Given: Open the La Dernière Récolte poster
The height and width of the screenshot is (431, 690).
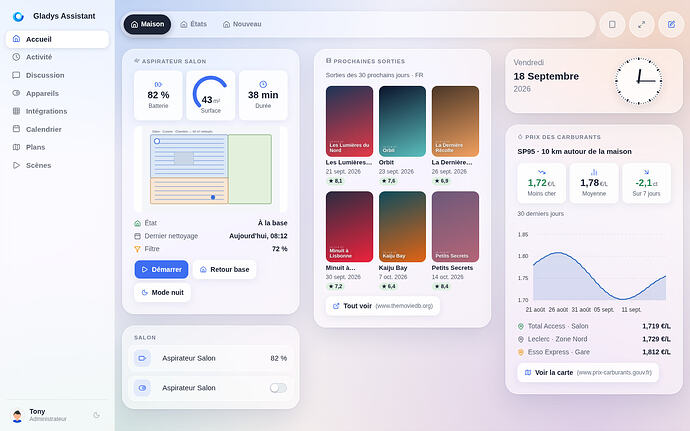Looking at the screenshot, I should coord(455,121).
